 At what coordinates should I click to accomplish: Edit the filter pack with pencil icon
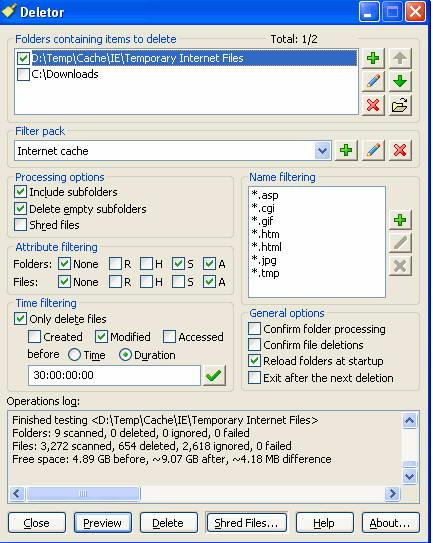point(373,150)
